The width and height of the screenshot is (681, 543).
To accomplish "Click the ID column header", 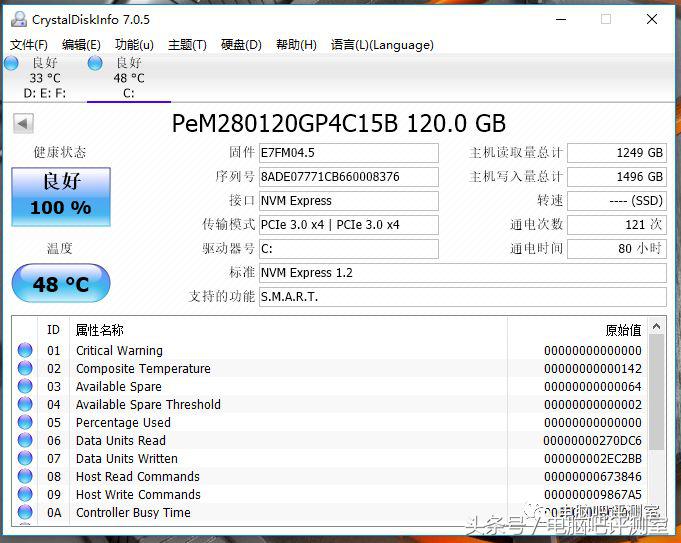I will (x=53, y=330).
